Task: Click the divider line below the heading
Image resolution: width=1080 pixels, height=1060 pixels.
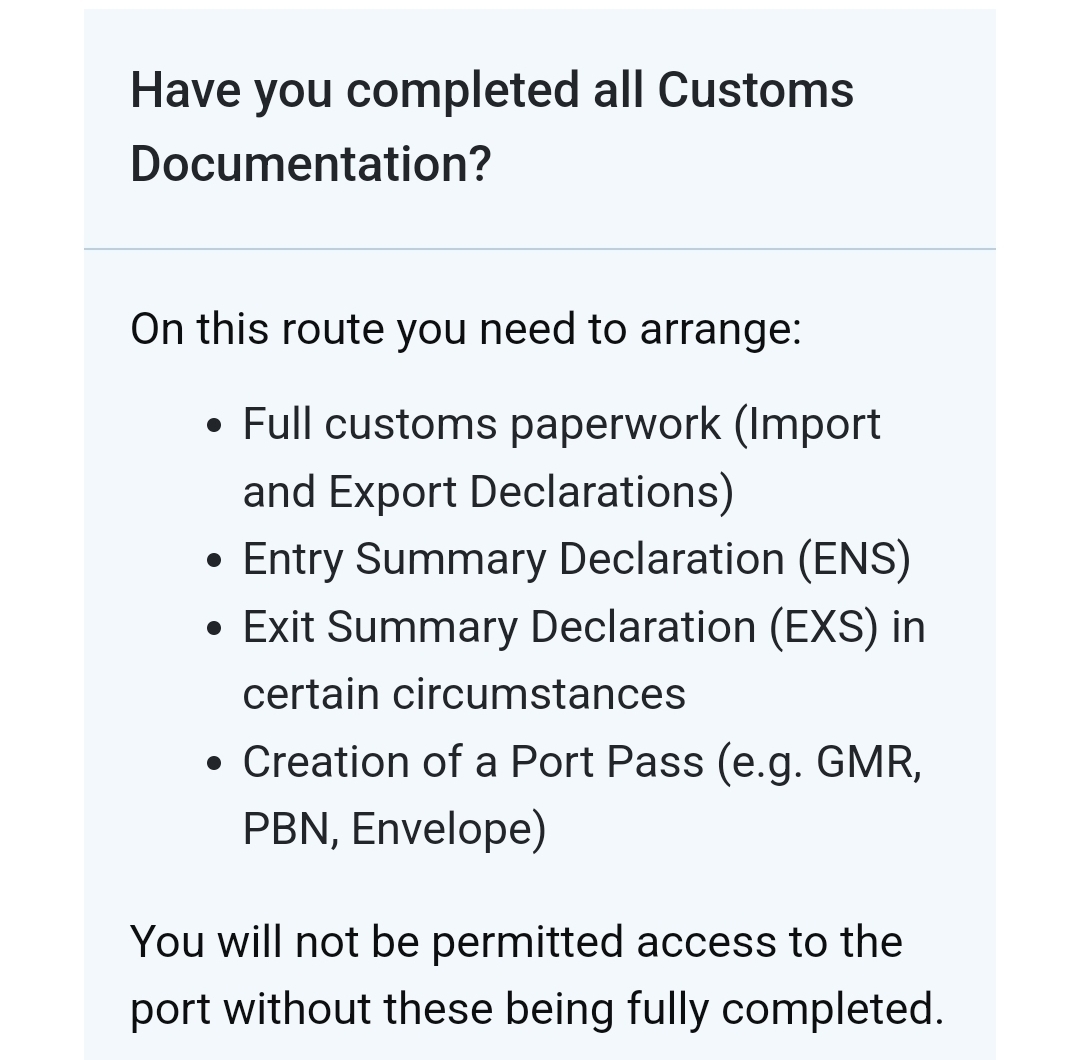Action: pos(540,249)
